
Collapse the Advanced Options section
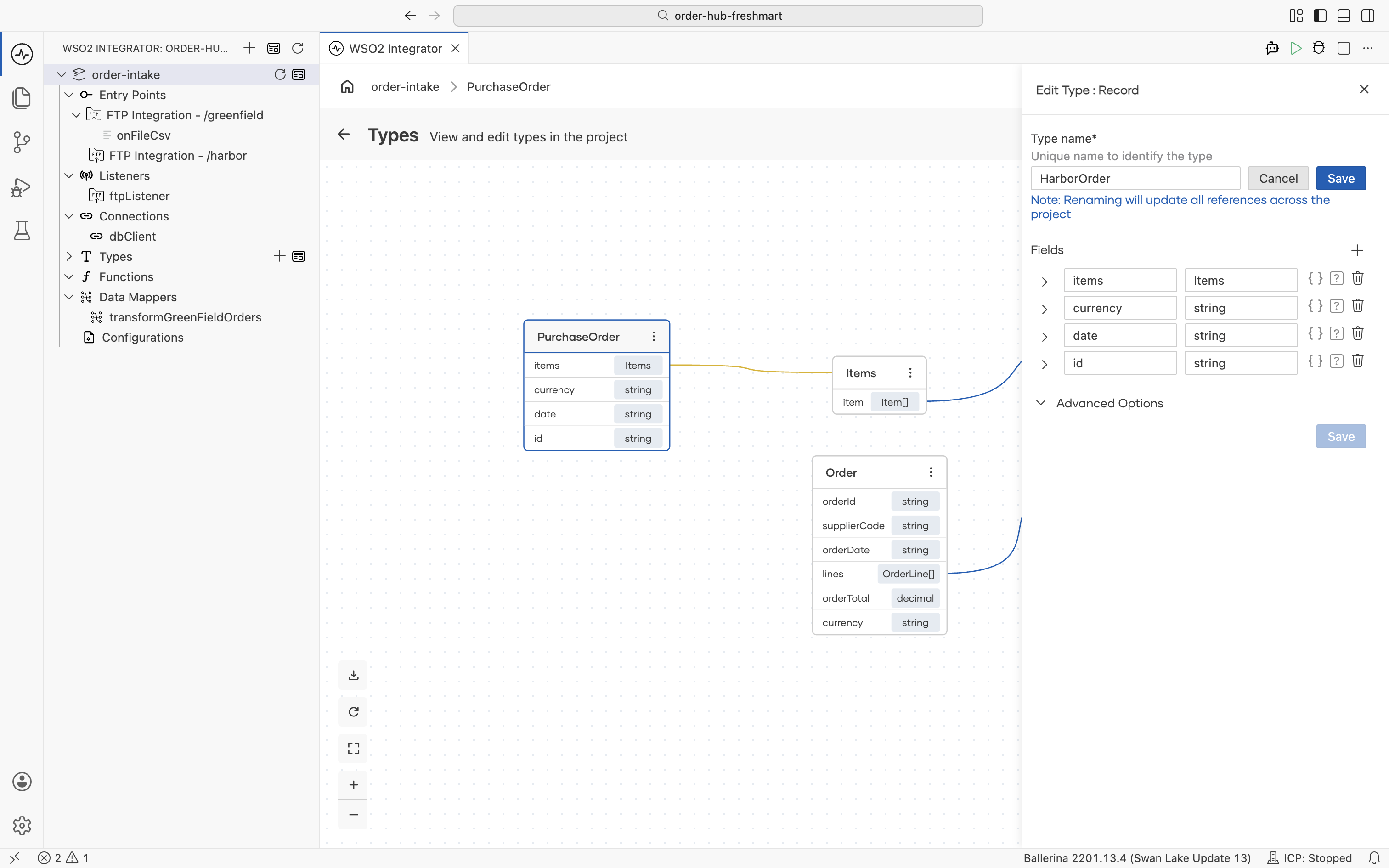(x=1041, y=402)
